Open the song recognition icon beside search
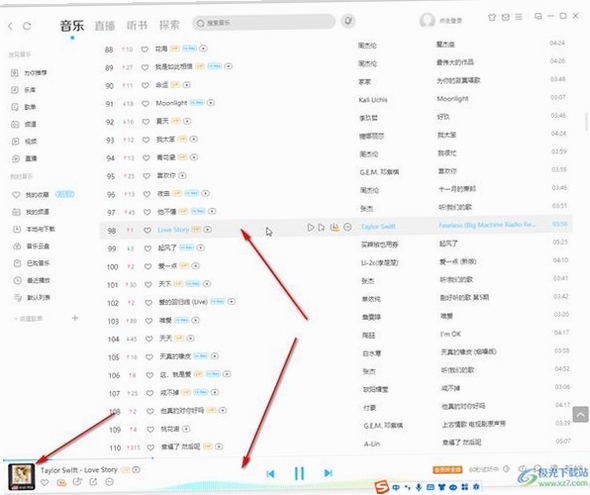The image size is (590, 495). pos(348,21)
